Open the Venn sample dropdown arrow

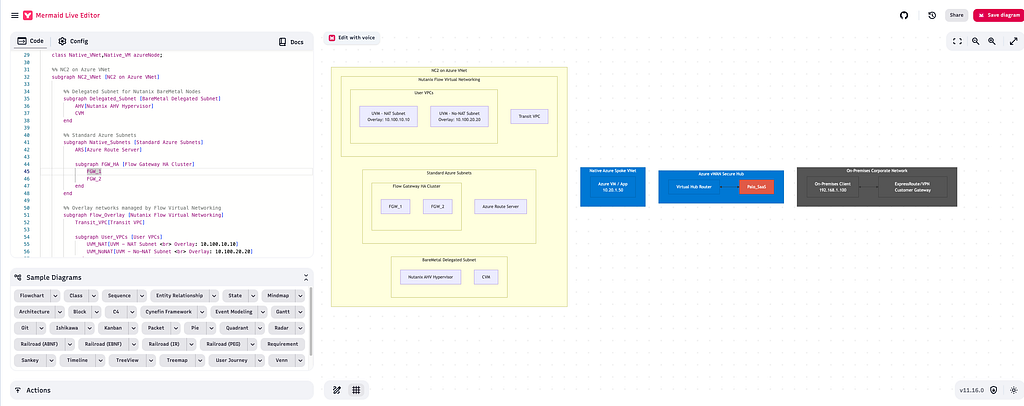pyautogui.click(x=300, y=360)
